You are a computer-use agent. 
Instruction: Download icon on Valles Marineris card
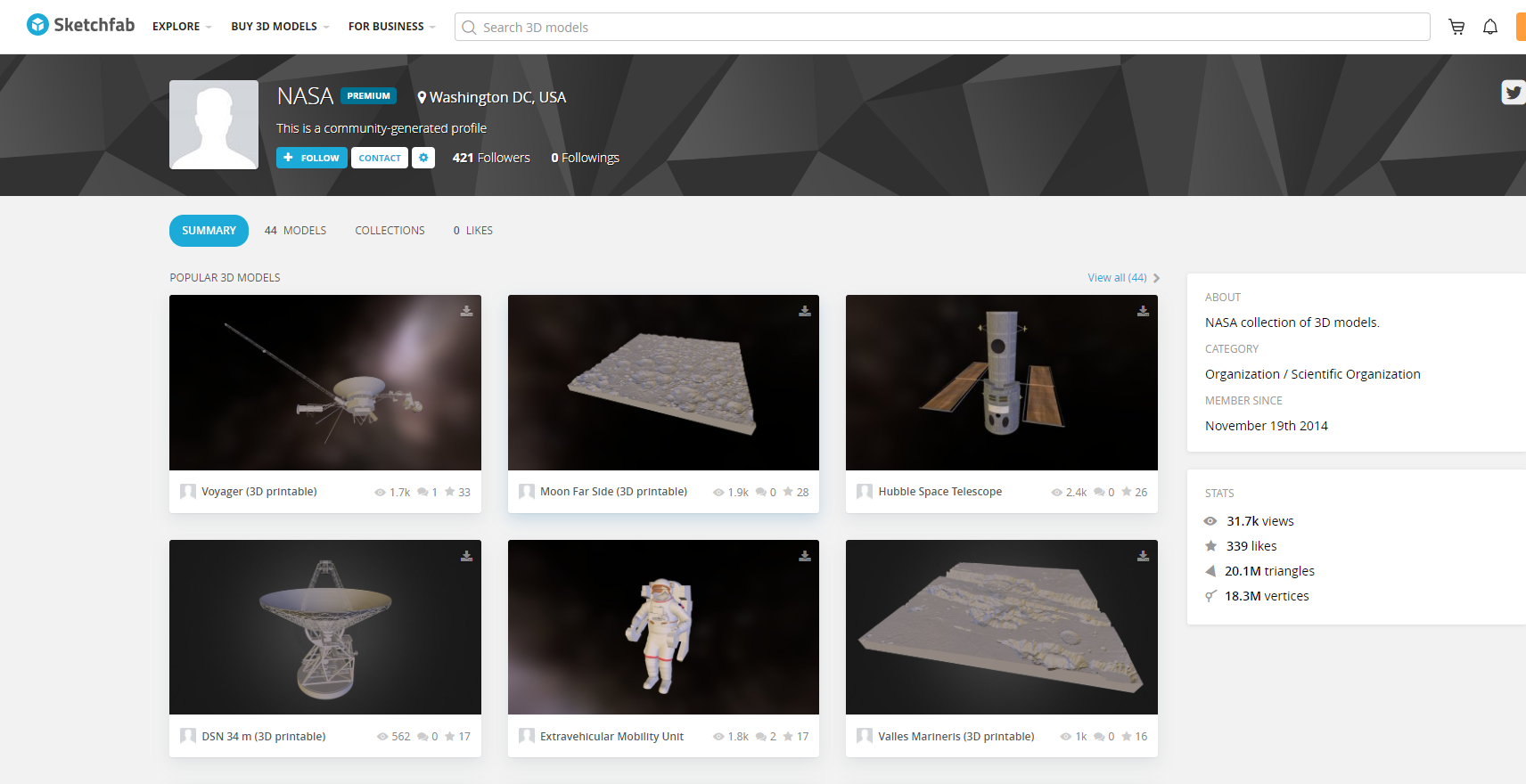click(1143, 556)
